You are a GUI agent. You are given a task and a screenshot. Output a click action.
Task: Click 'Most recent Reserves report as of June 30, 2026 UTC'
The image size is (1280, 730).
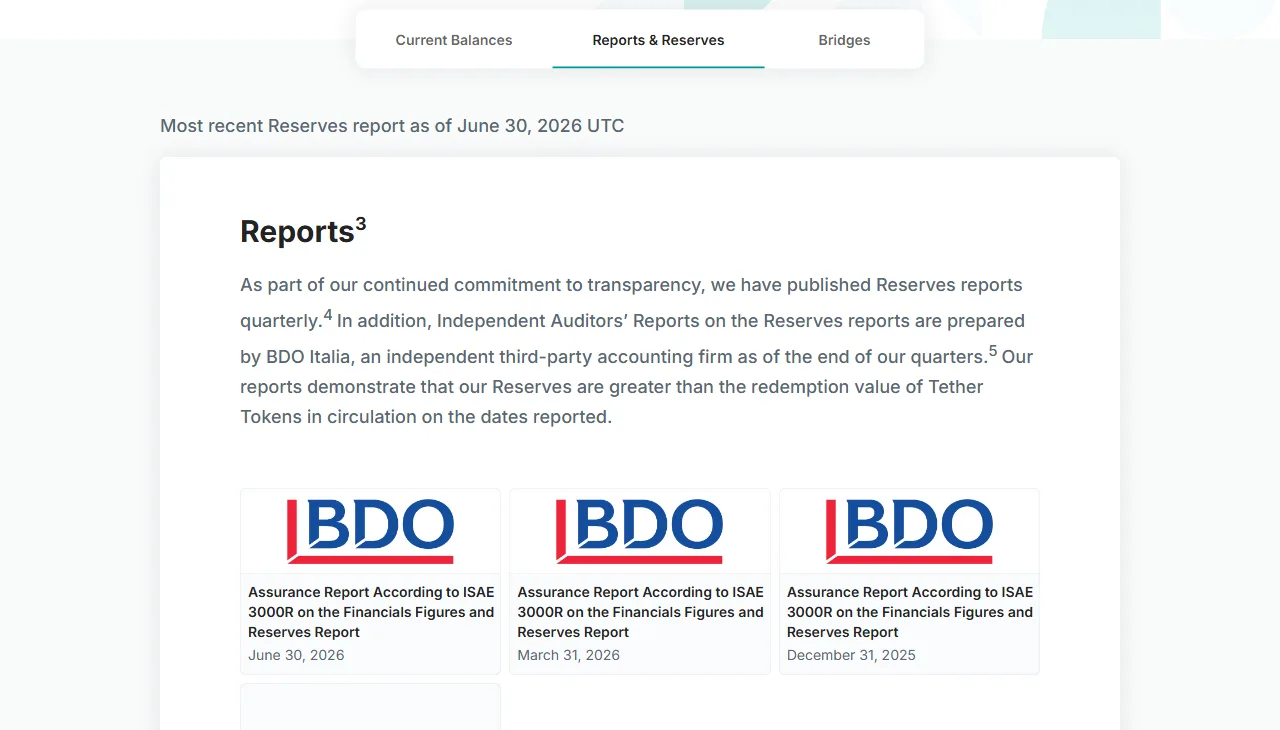392,126
